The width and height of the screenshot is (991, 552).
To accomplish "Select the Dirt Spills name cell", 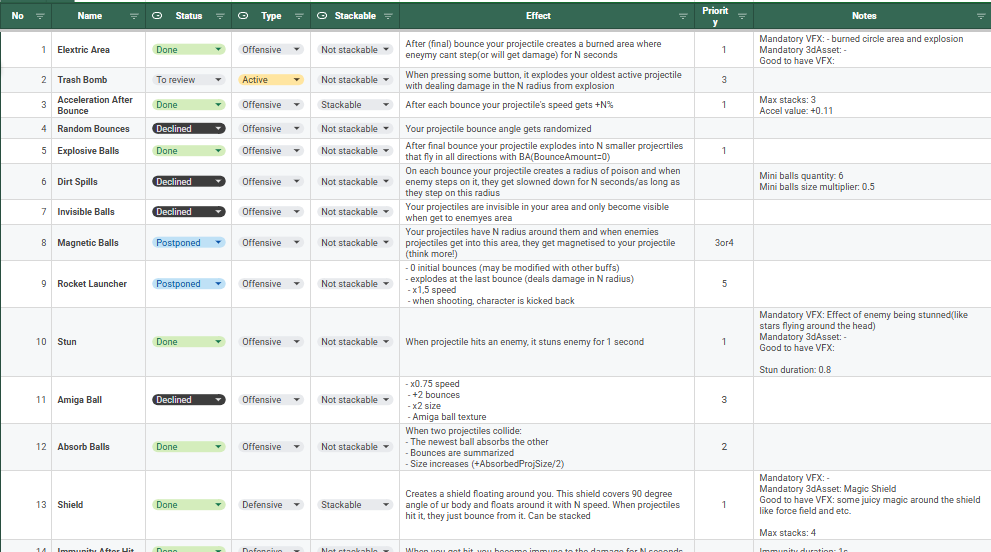I will 99,181.
